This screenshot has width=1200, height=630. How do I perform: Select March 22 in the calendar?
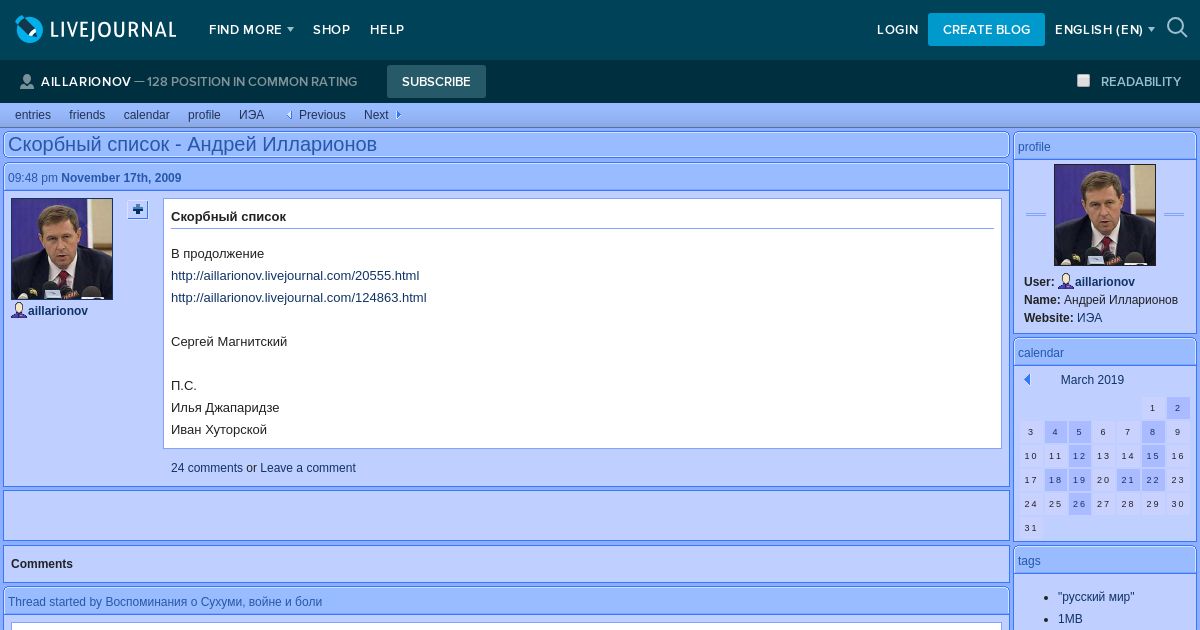coord(1153,480)
